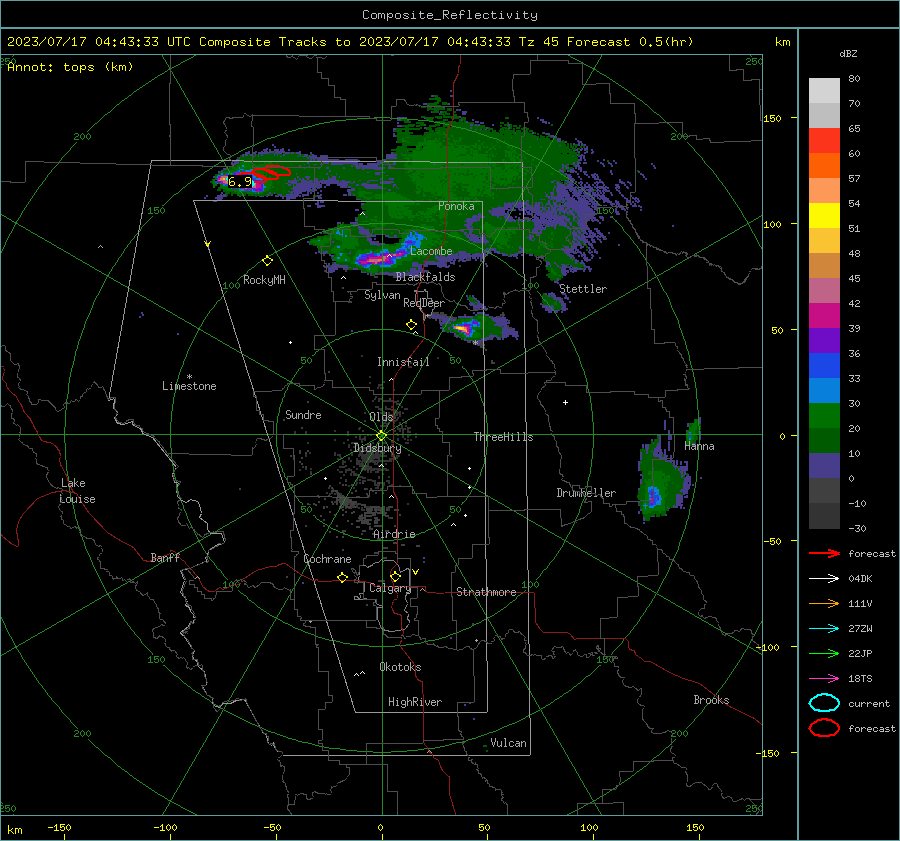This screenshot has height=841, width=900.
Task: Click the Airdrie city label
Action: tap(394, 534)
